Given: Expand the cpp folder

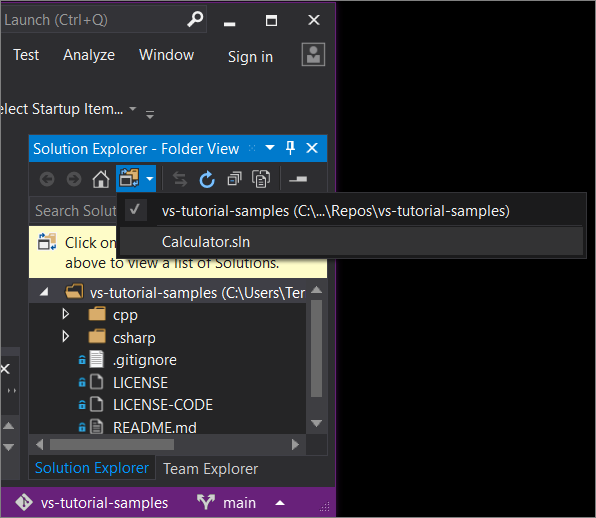Looking at the screenshot, I should [65, 314].
